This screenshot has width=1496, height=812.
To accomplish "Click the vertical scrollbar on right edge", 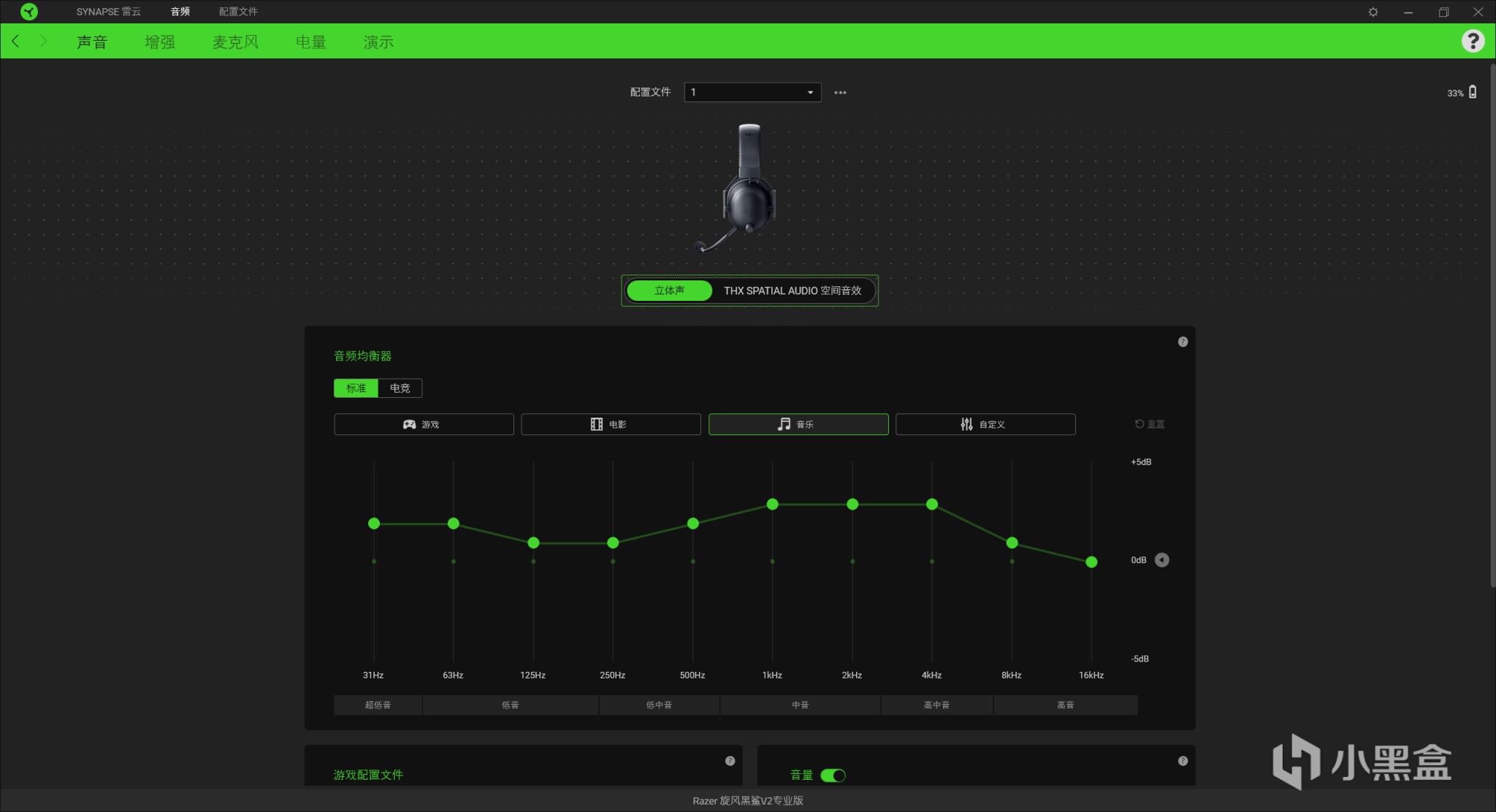I will 1492,325.
